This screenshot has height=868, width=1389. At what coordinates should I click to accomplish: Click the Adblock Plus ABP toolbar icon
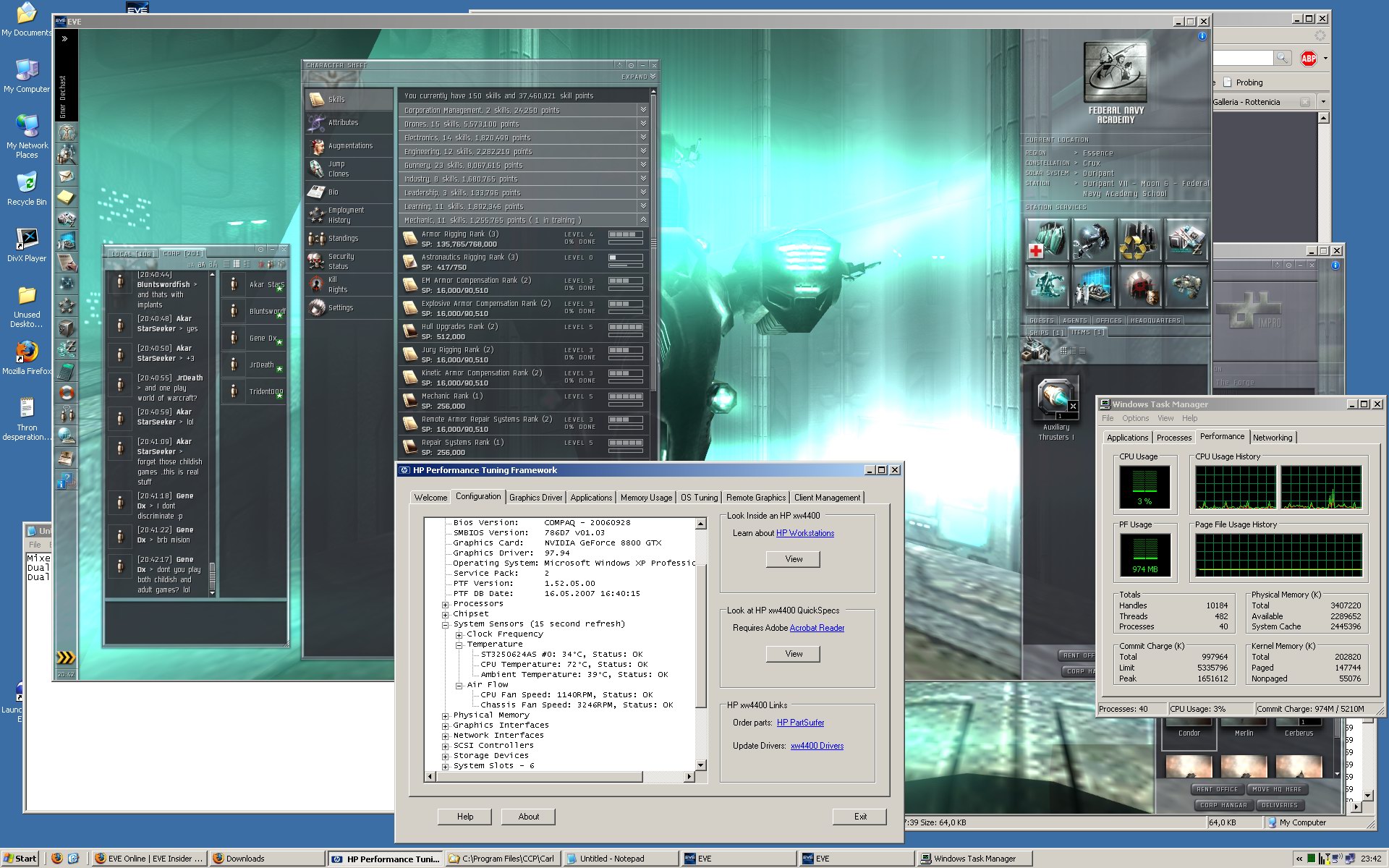pos(1309,59)
